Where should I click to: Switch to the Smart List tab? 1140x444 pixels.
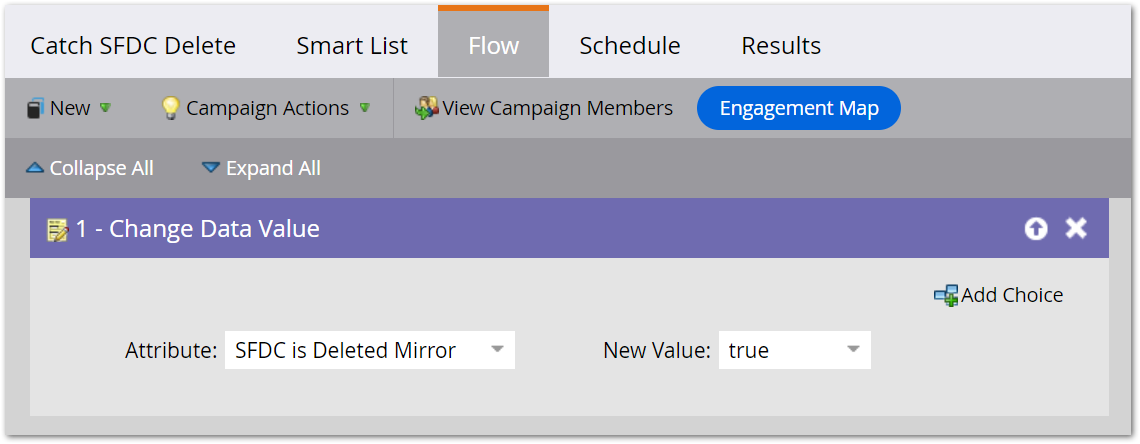click(352, 45)
